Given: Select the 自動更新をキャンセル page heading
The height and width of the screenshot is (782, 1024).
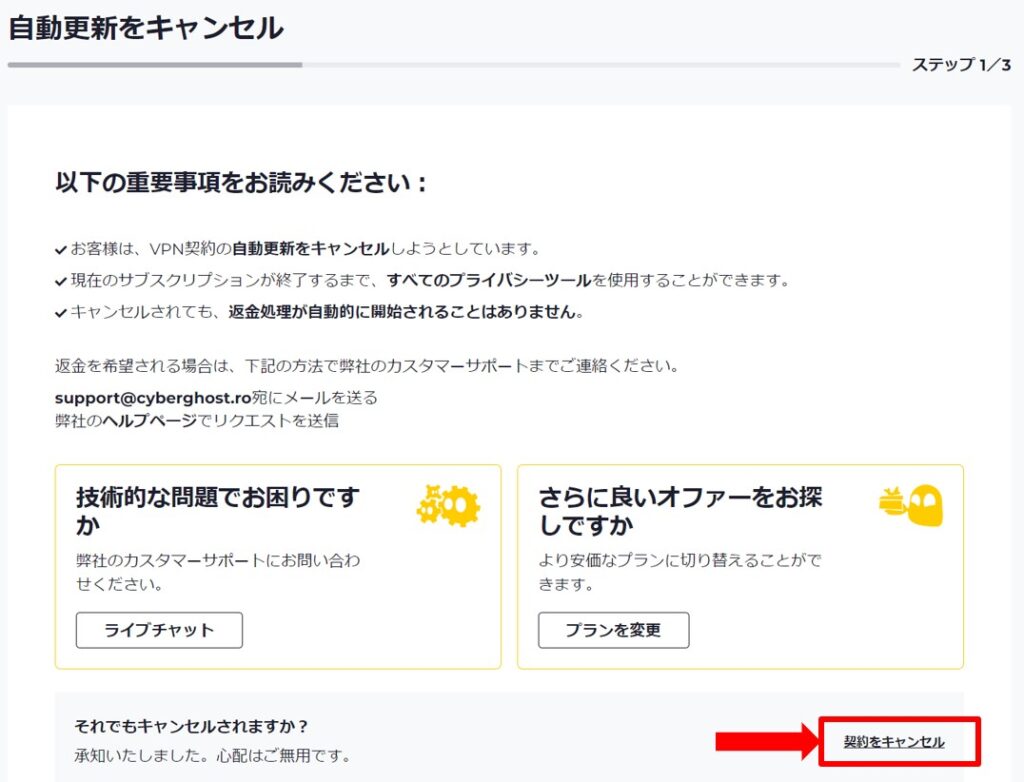Looking at the screenshot, I should click(x=148, y=29).
